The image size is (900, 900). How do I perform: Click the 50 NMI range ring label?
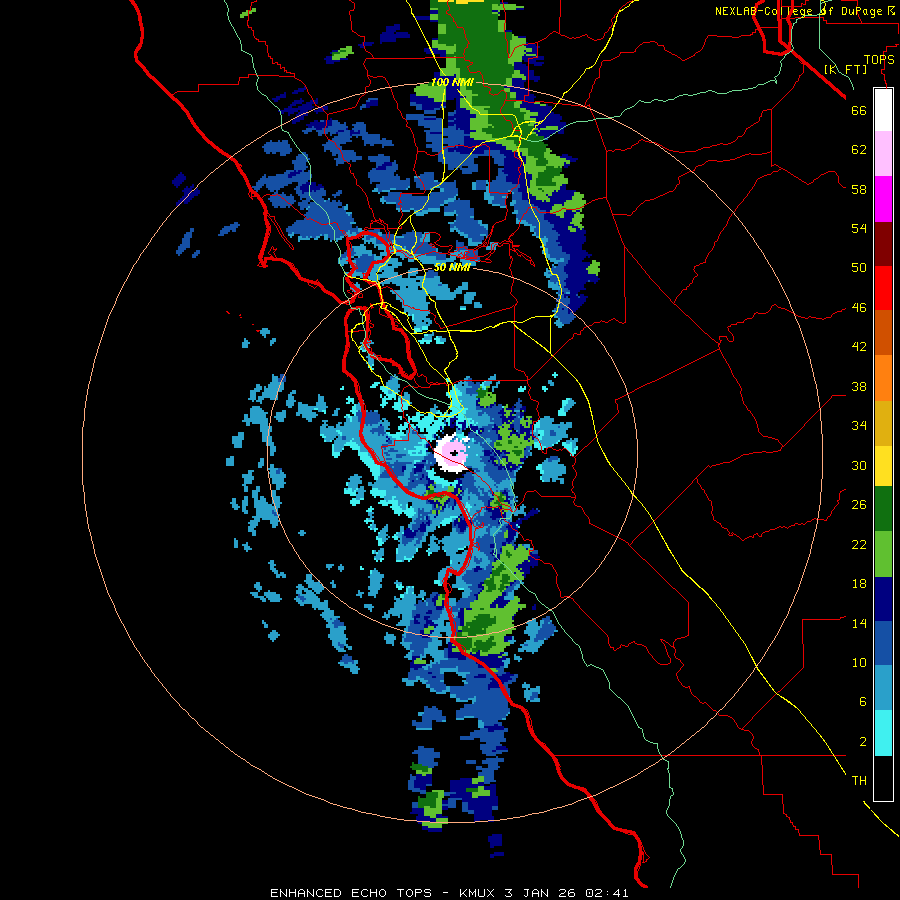point(452,267)
